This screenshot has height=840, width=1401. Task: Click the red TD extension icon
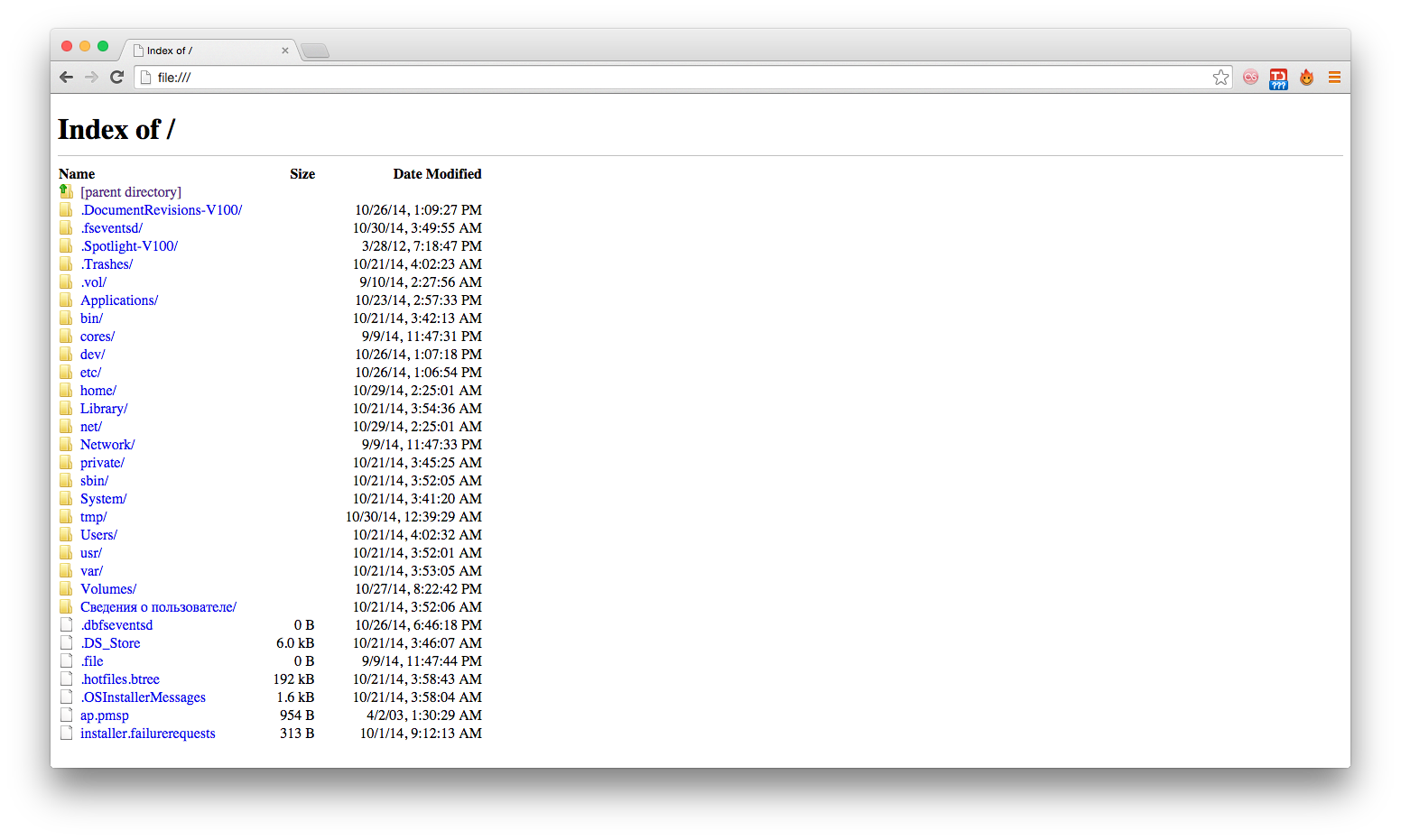click(x=1278, y=78)
